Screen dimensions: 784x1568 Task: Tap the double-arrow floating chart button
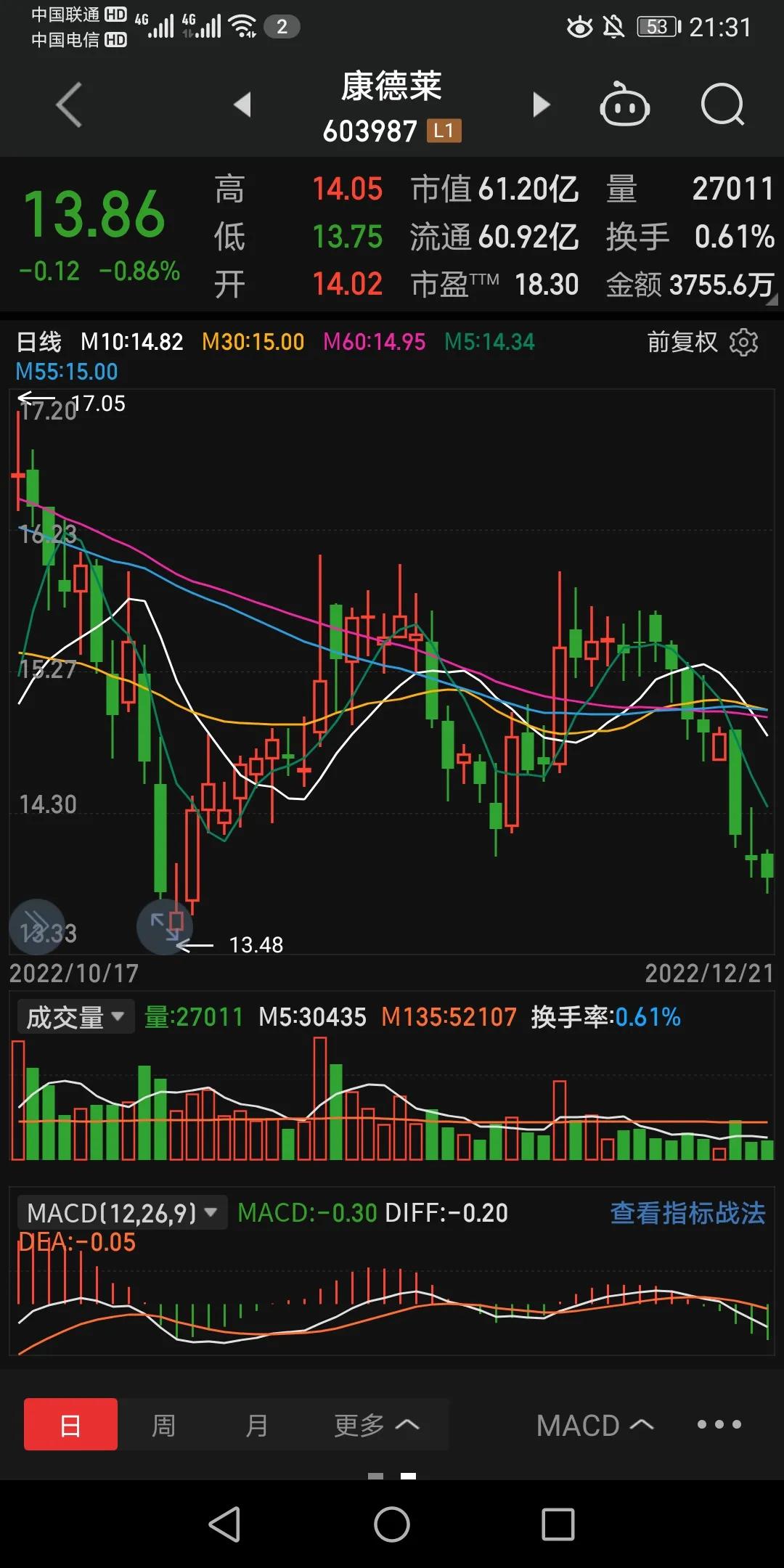click(x=36, y=926)
